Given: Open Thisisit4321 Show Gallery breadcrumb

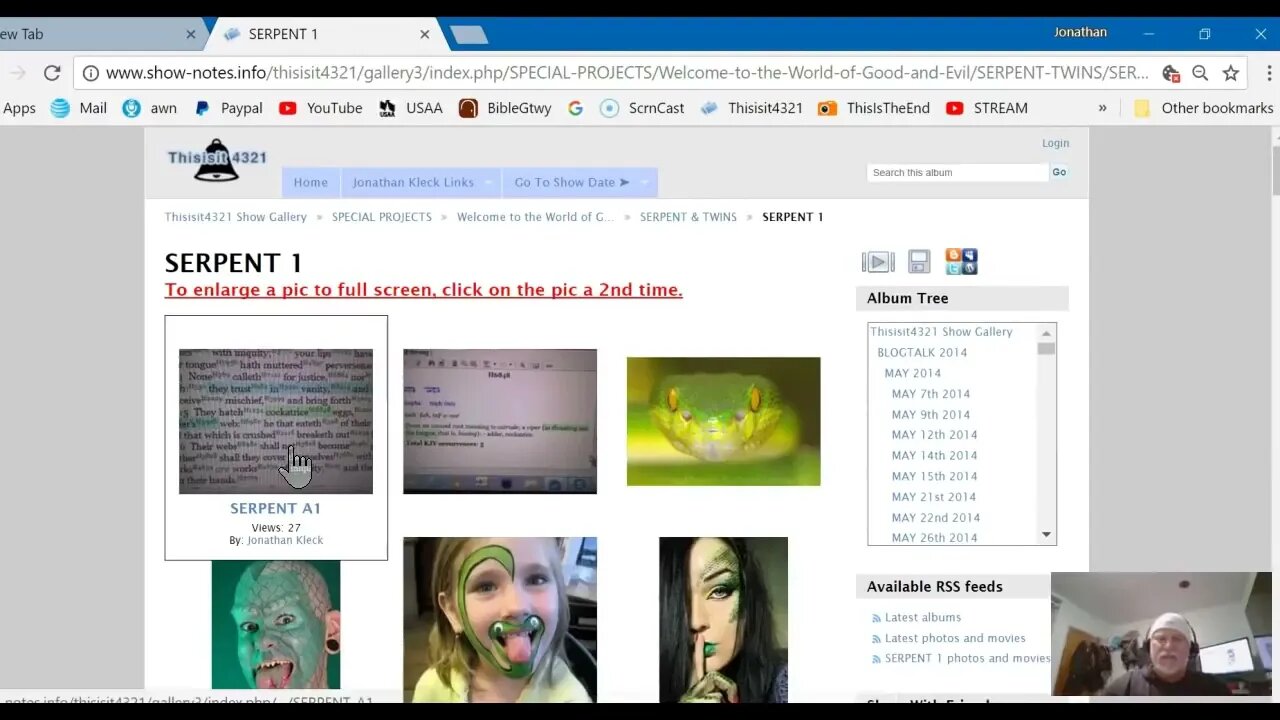Looking at the screenshot, I should point(236,217).
